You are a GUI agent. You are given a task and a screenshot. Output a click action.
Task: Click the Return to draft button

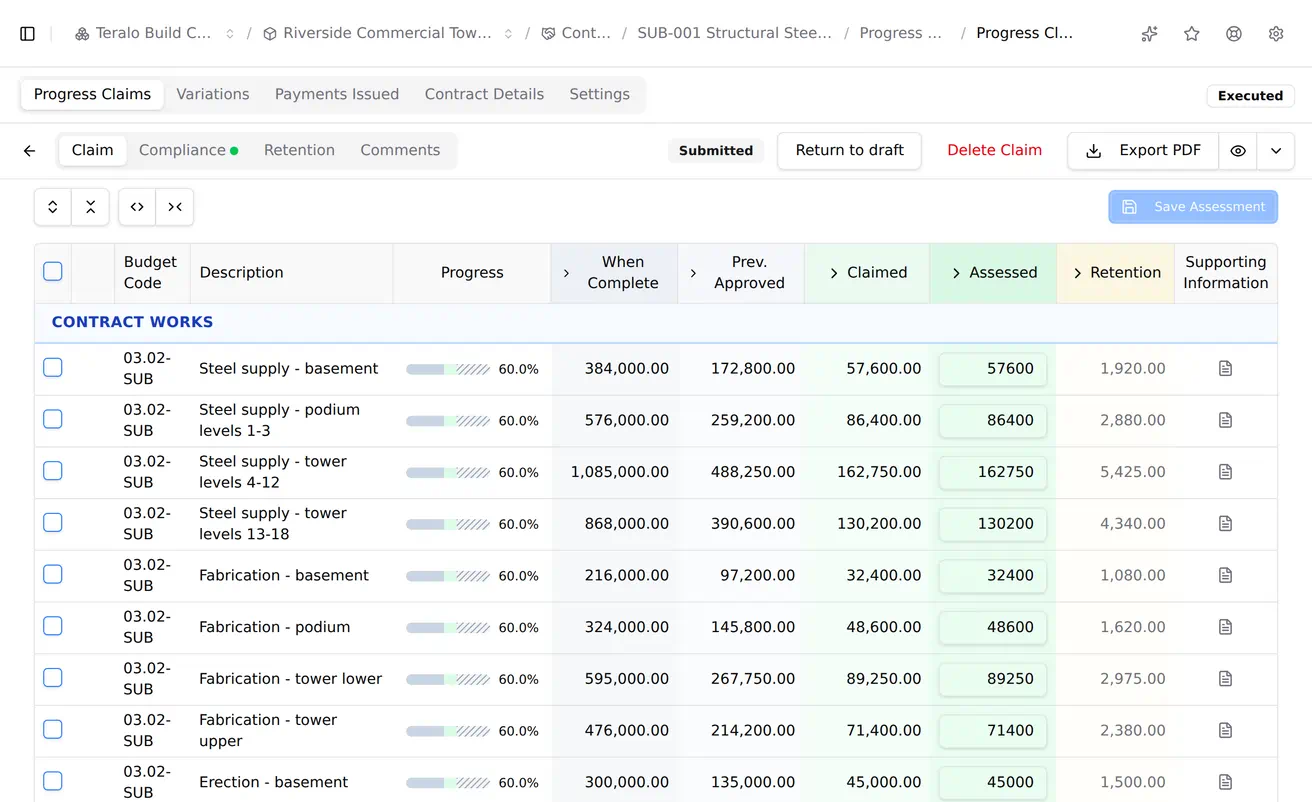click(x=849, y=151)
